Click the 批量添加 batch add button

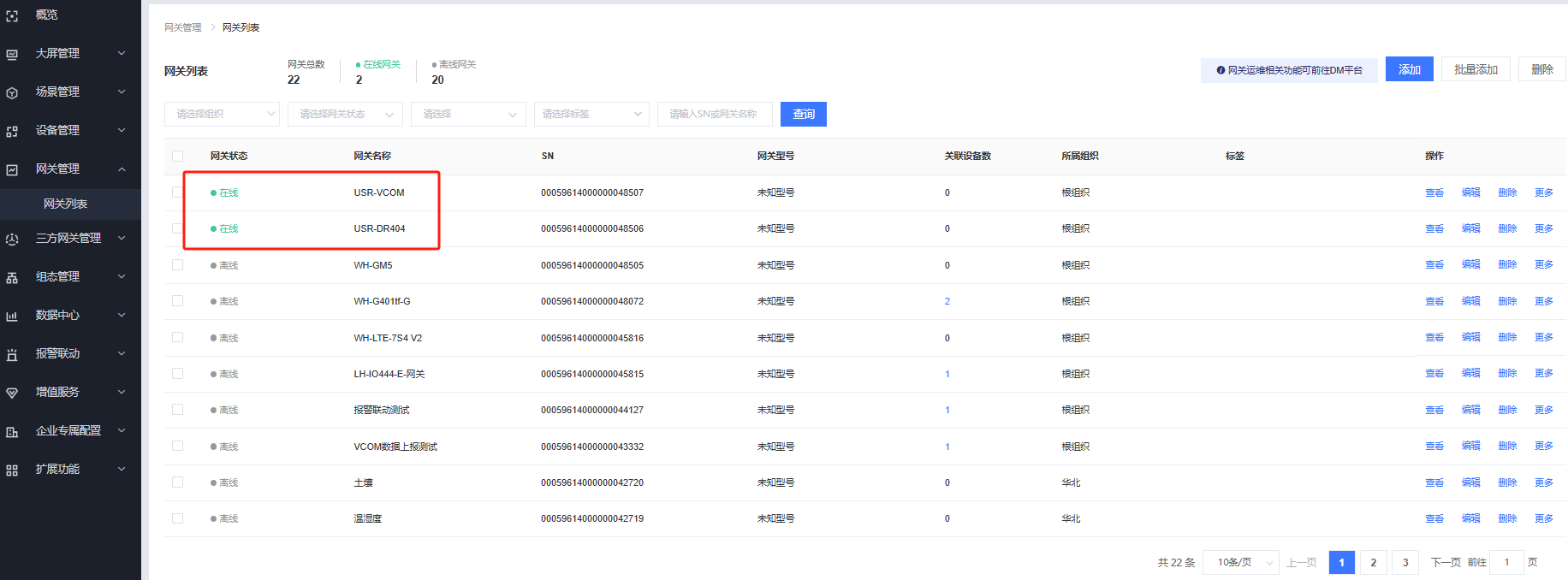click(1476, 69)
